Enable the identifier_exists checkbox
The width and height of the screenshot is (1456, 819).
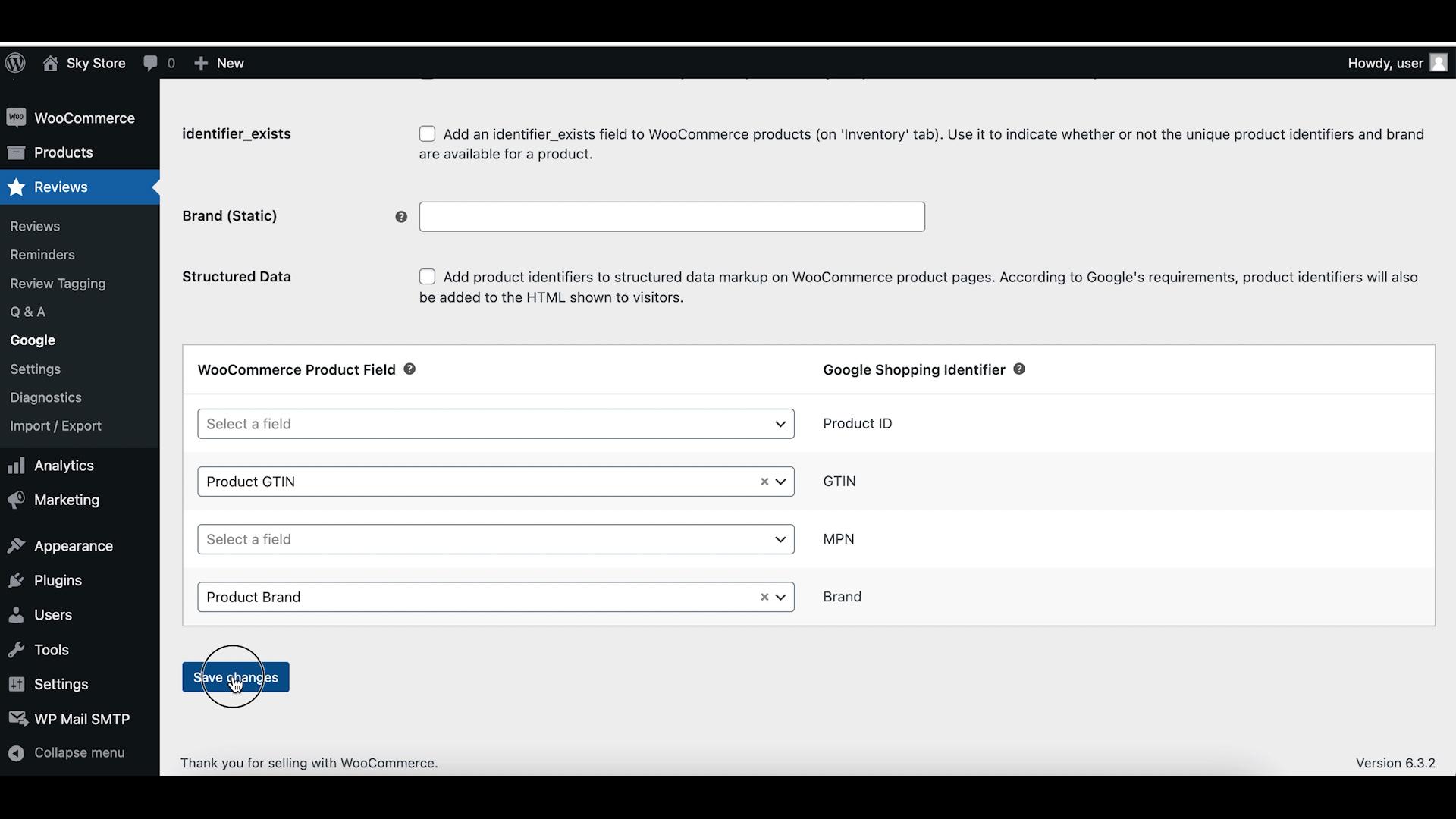[428, 134]
